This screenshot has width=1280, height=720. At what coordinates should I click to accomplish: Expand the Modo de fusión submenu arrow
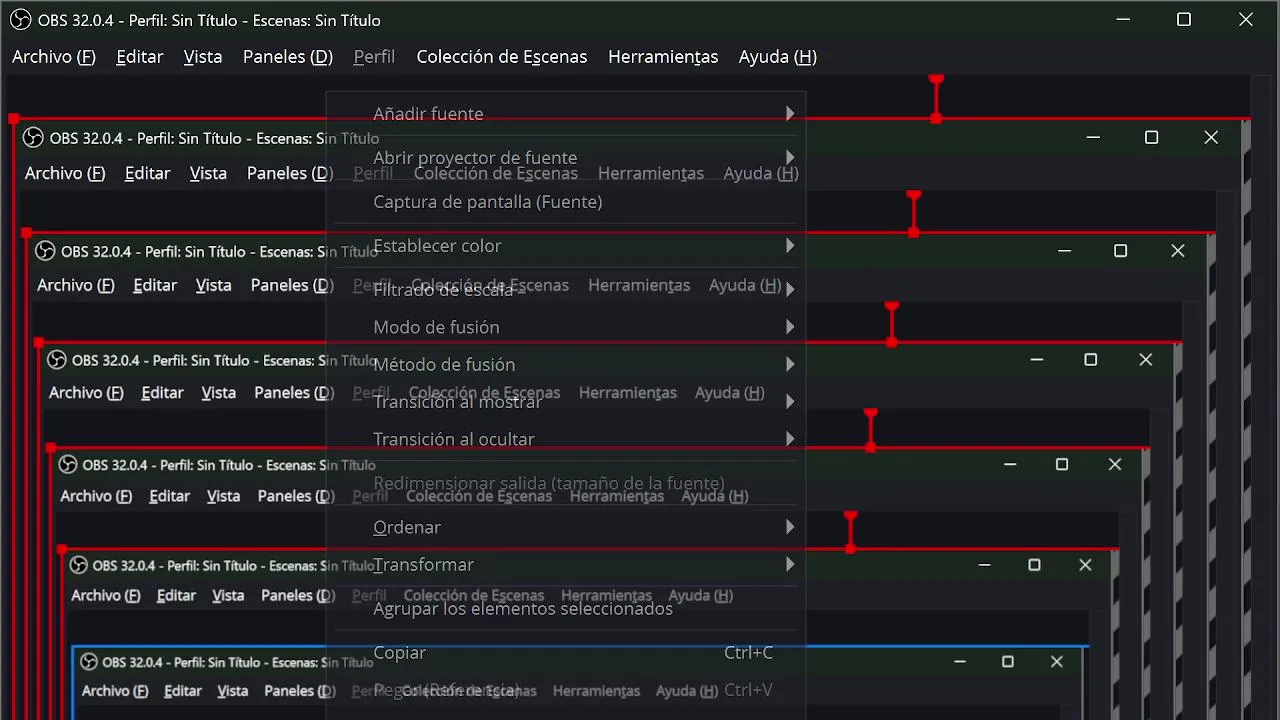[x=790, y=327]
